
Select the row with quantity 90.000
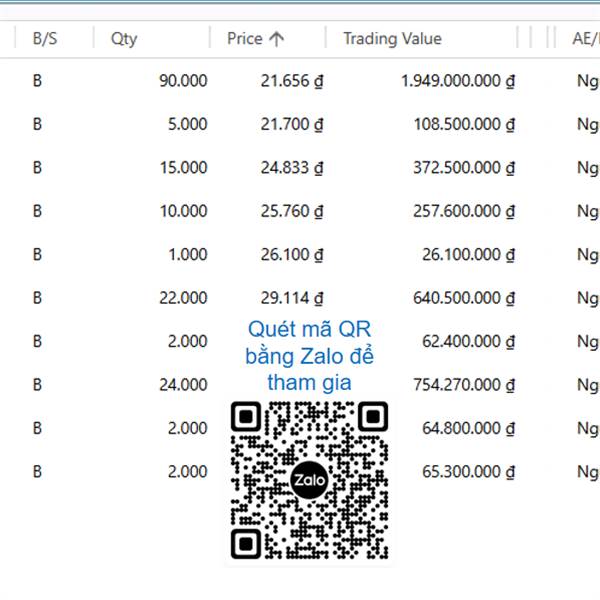[300, 81]
